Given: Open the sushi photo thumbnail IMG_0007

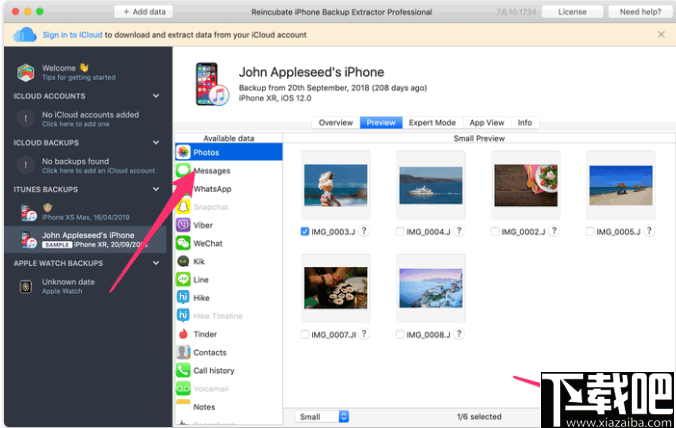Looking at the screenshot, I should 335,288.
